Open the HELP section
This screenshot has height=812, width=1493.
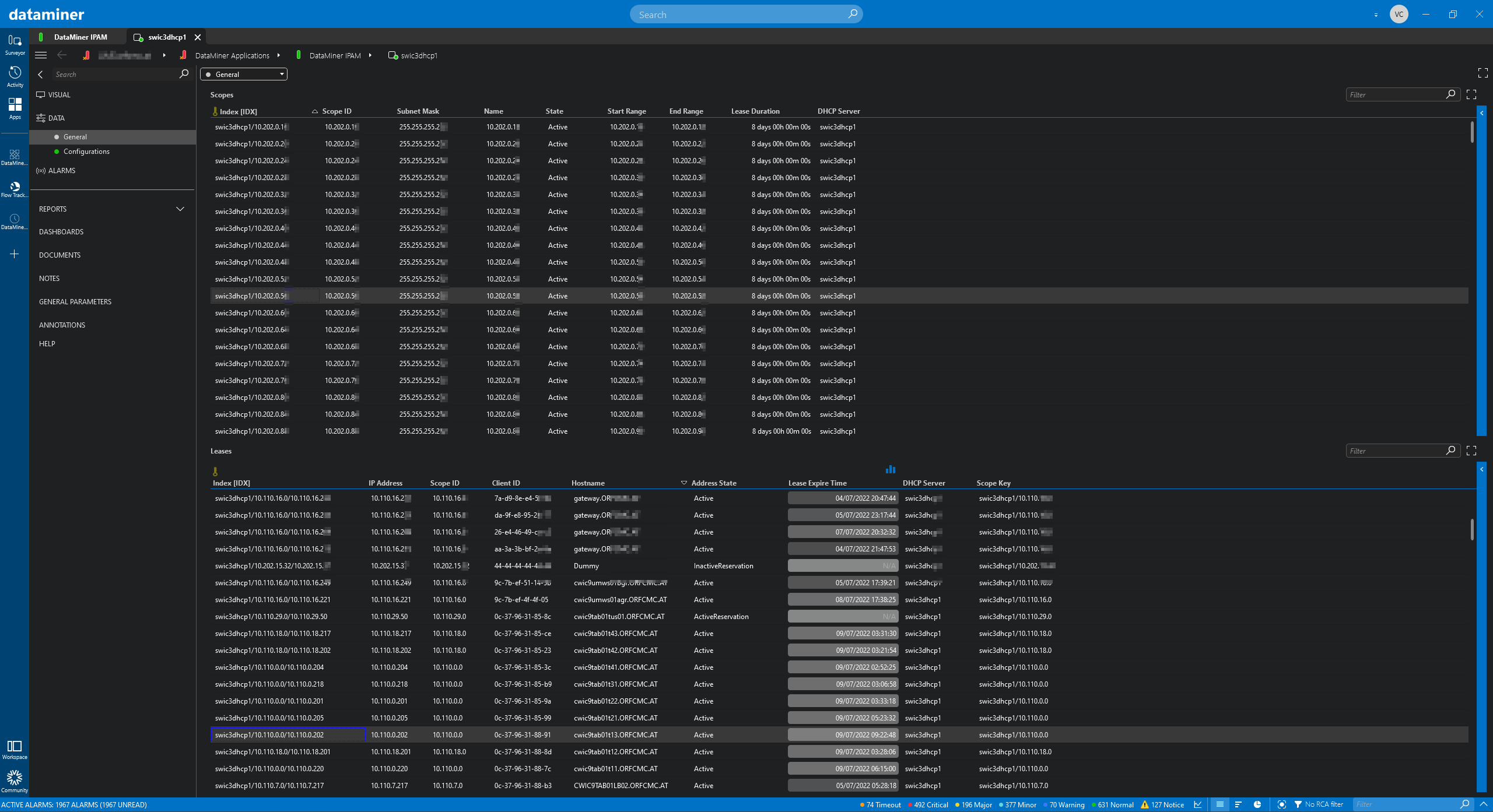point(47,344)
